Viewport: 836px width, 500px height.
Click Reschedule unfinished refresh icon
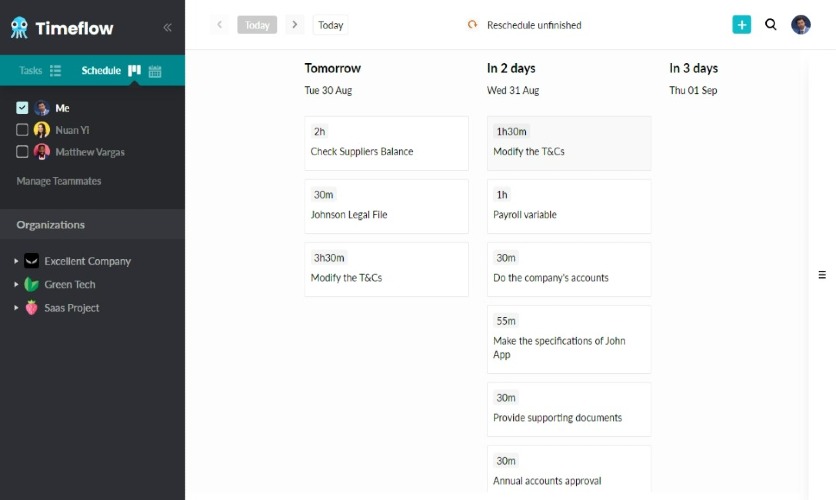472,25
